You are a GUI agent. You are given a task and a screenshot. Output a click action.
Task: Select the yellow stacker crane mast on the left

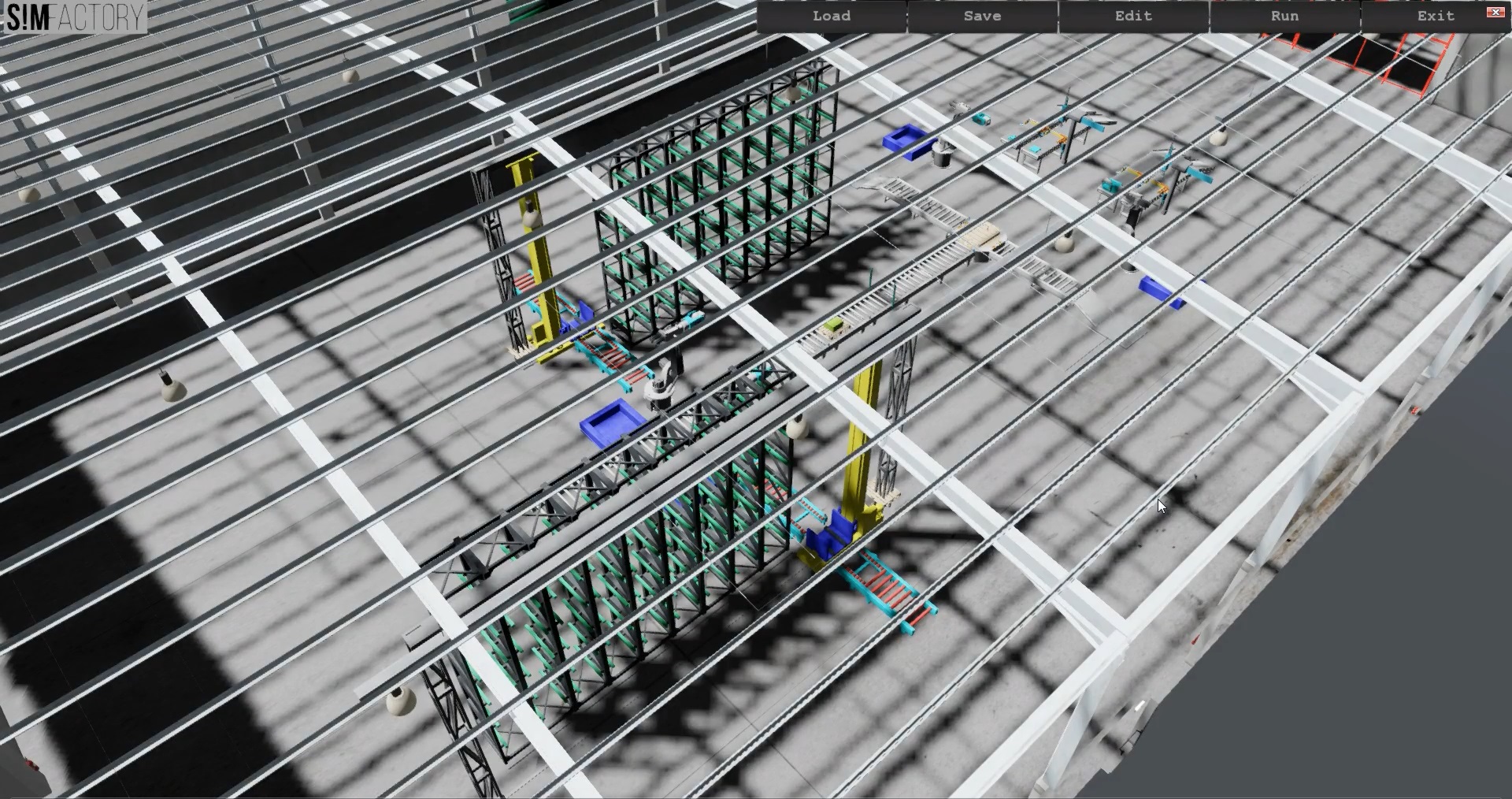537,252
